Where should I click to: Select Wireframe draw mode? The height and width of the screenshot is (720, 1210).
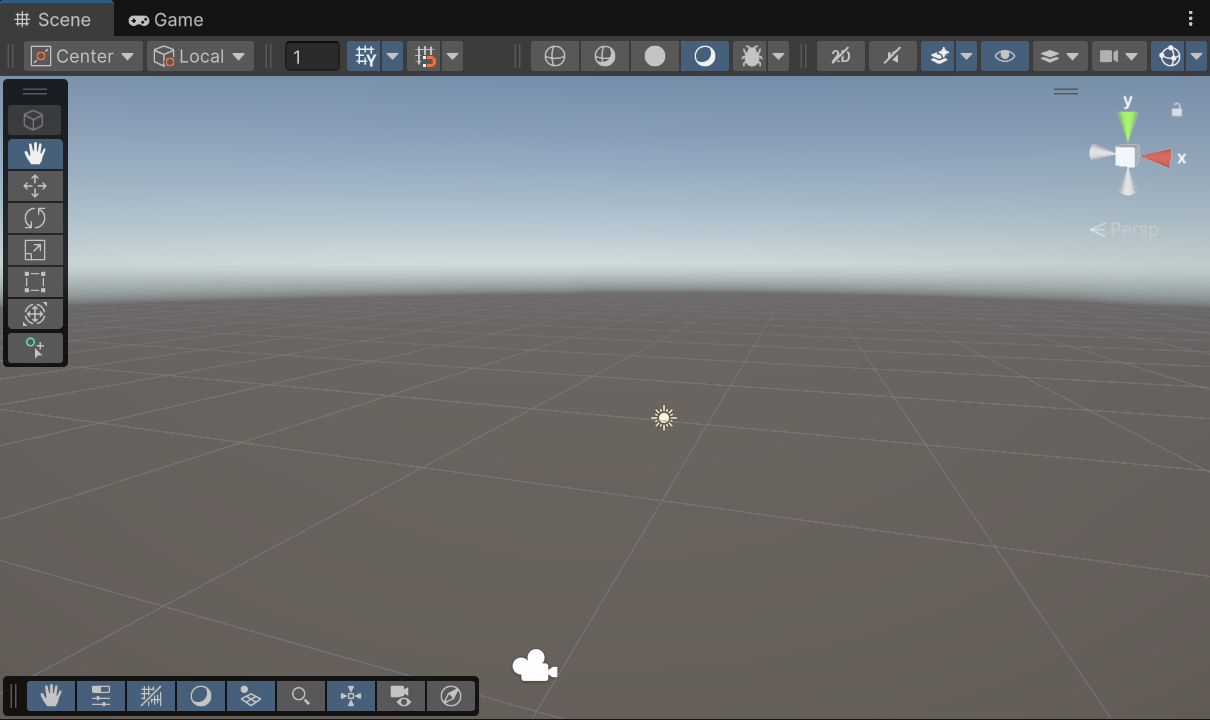555,56
